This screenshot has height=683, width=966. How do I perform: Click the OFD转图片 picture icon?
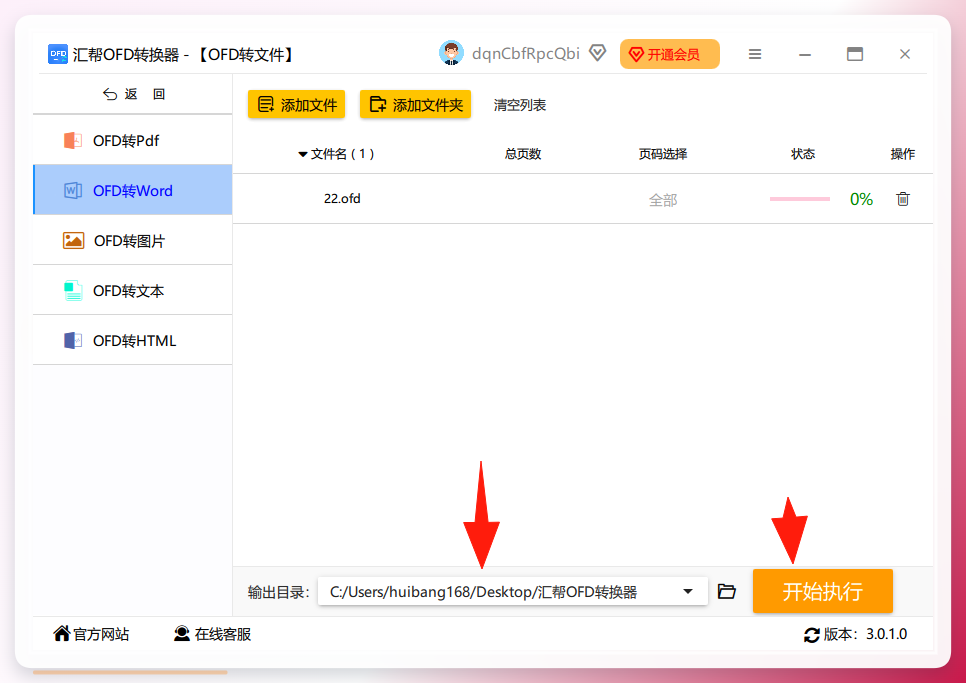pos(73,241)
